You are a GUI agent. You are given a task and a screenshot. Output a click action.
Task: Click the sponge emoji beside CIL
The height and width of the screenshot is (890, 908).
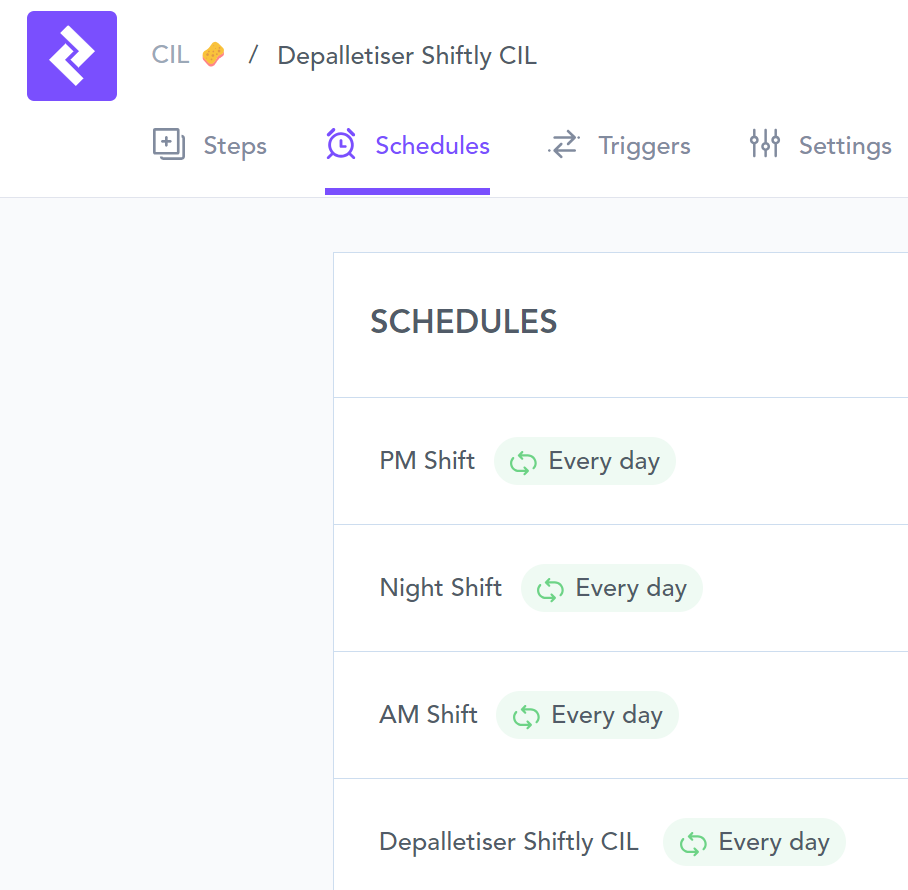(x=212, y=54)
